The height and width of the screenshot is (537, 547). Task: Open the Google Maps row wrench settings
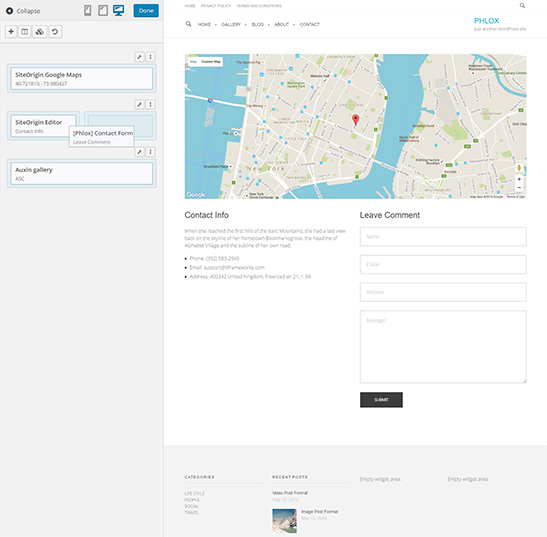tap(140, 57)
